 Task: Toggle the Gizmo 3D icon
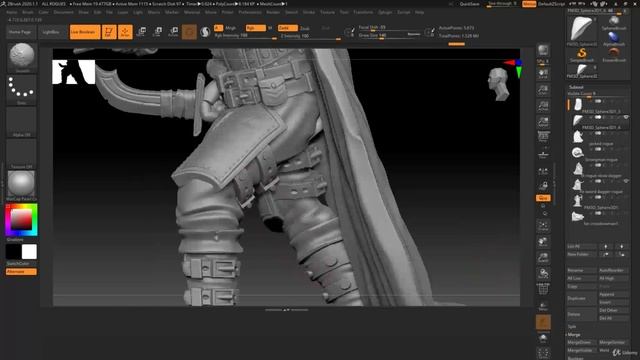point(189,32)
